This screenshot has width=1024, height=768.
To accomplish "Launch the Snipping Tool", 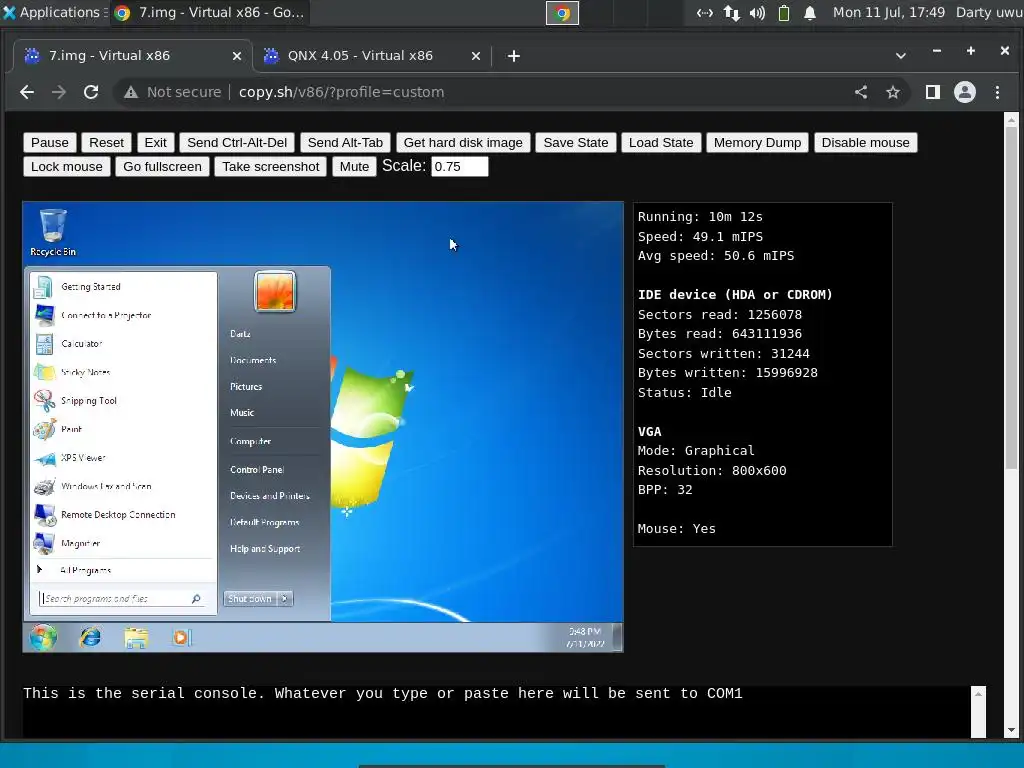I will click(x=123, y=401).
